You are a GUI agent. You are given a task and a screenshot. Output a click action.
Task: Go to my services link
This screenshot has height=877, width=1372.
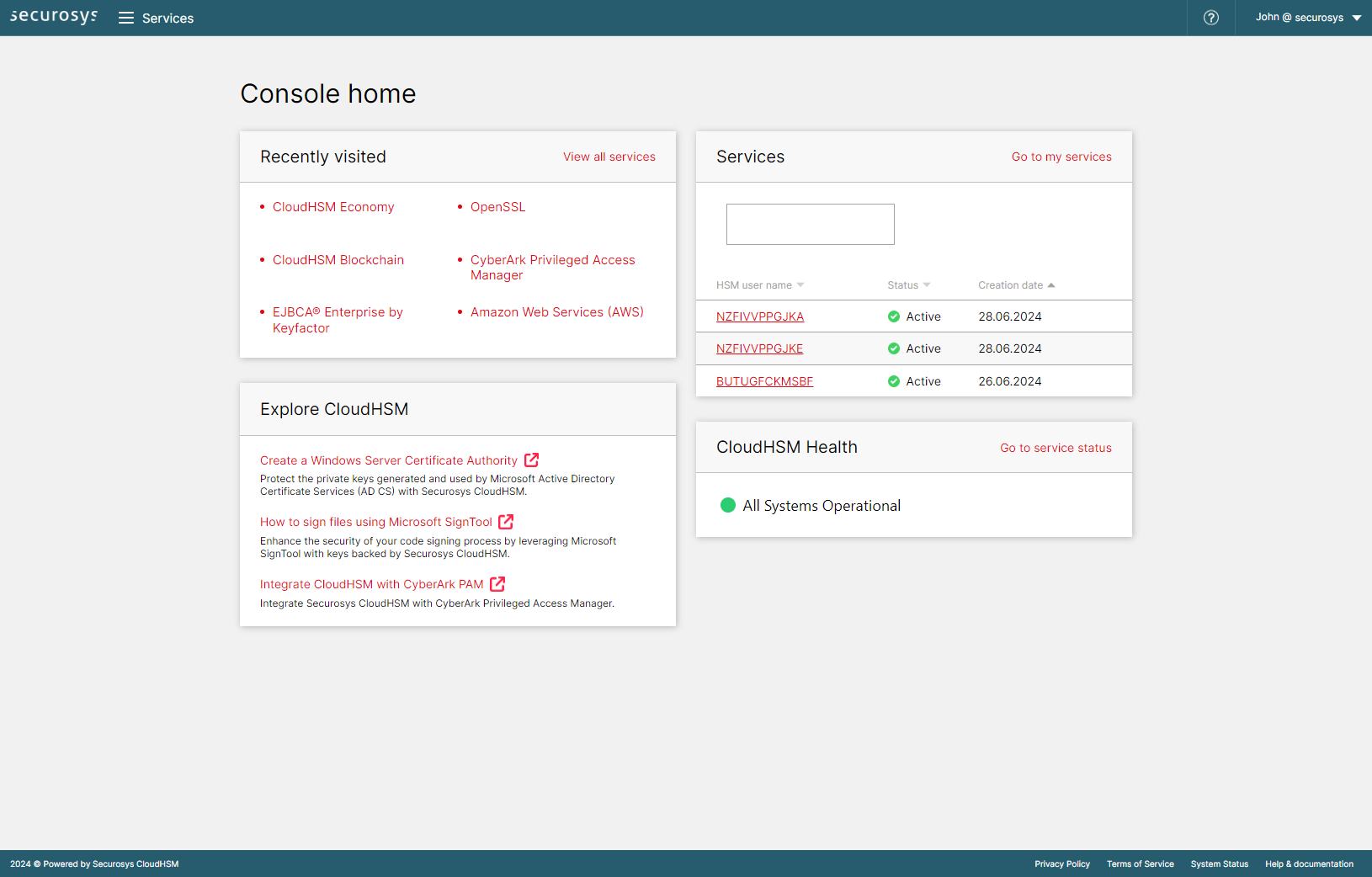coord(1061,157)
